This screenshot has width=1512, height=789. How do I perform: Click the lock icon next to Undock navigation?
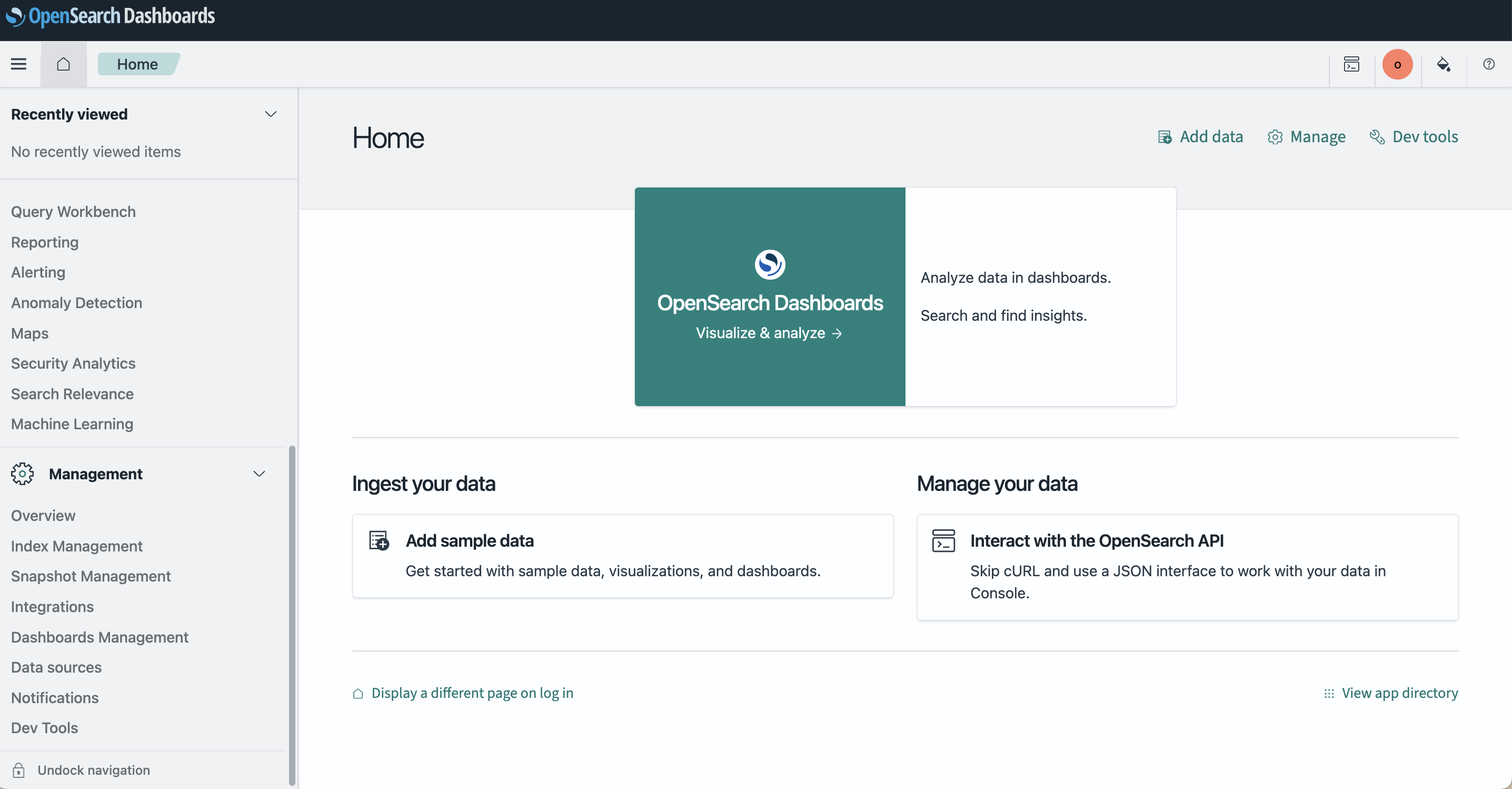tap(19, 770)
